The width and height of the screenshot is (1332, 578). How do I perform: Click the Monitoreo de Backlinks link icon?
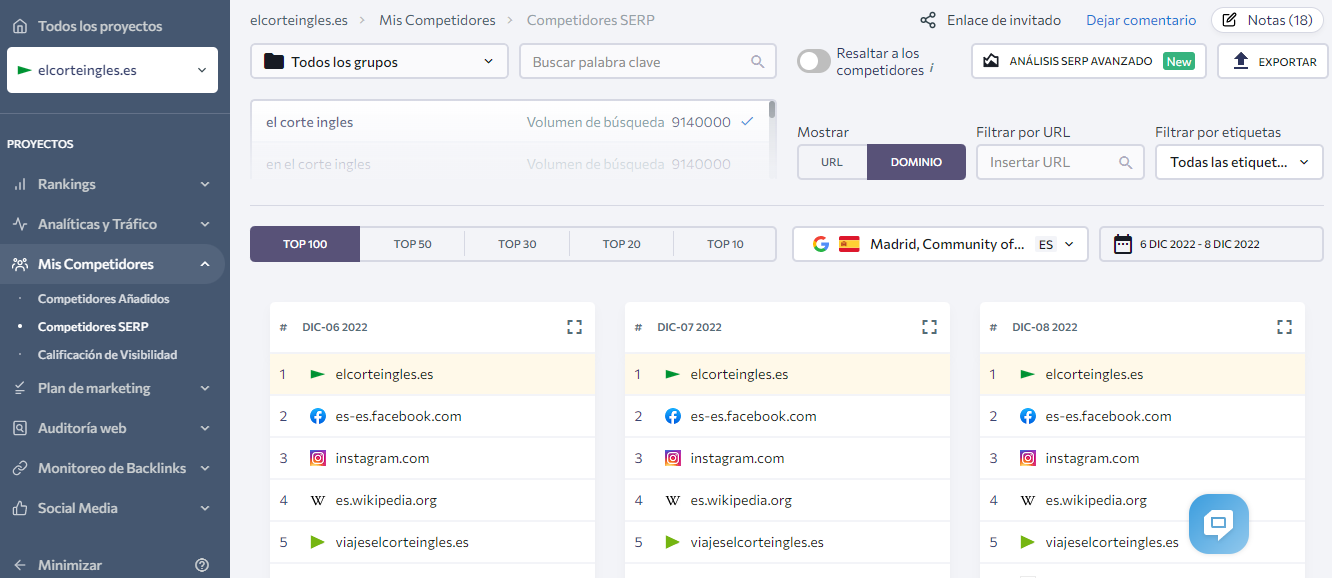click(20, 468)
